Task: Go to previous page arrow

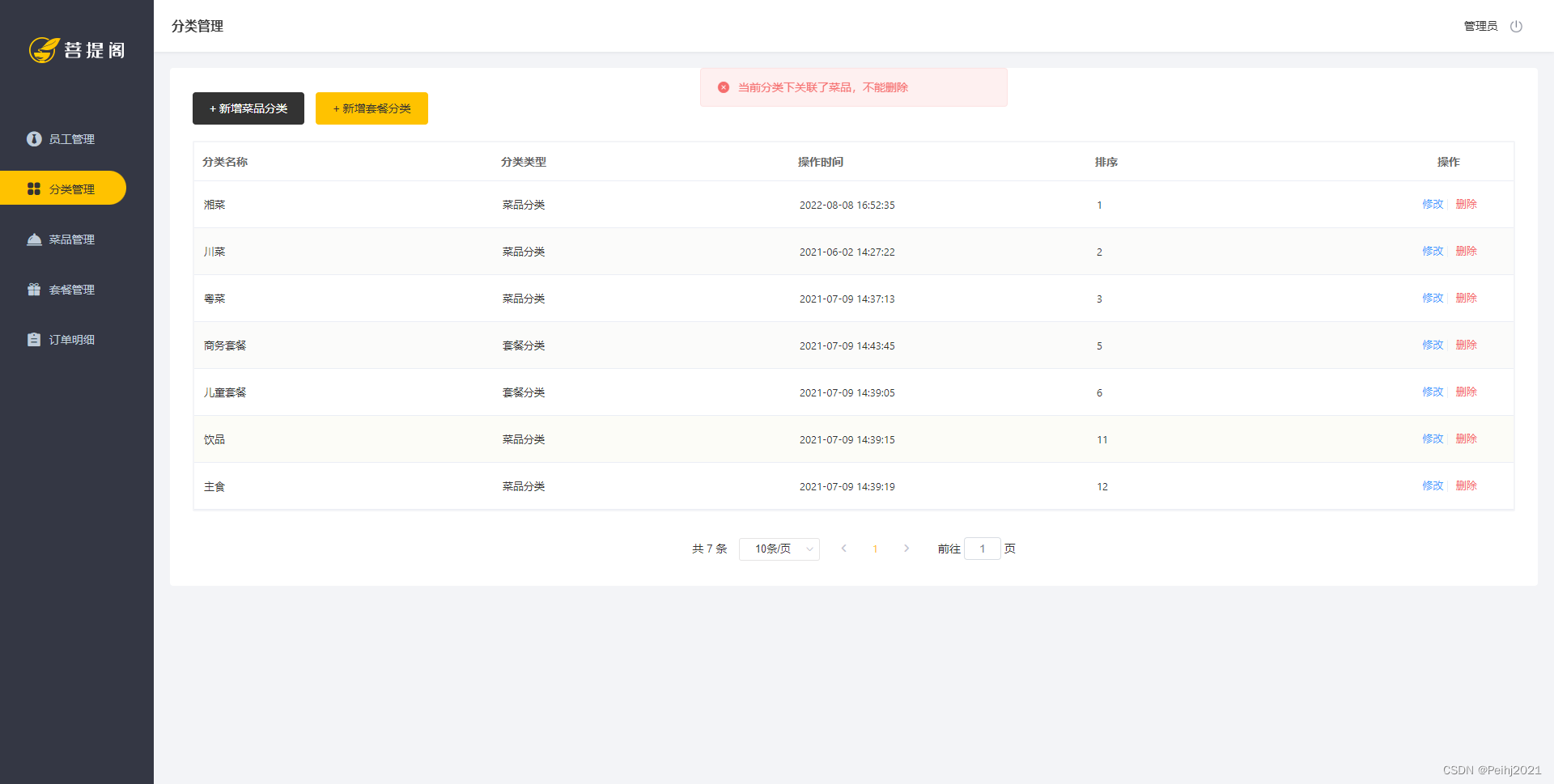Action: 843,549
